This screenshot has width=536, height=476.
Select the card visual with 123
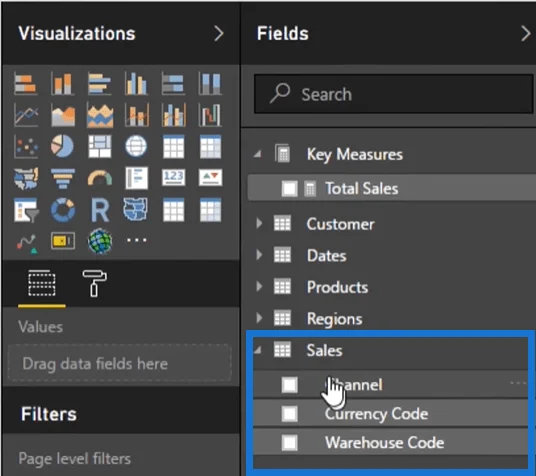pos(174,177)
